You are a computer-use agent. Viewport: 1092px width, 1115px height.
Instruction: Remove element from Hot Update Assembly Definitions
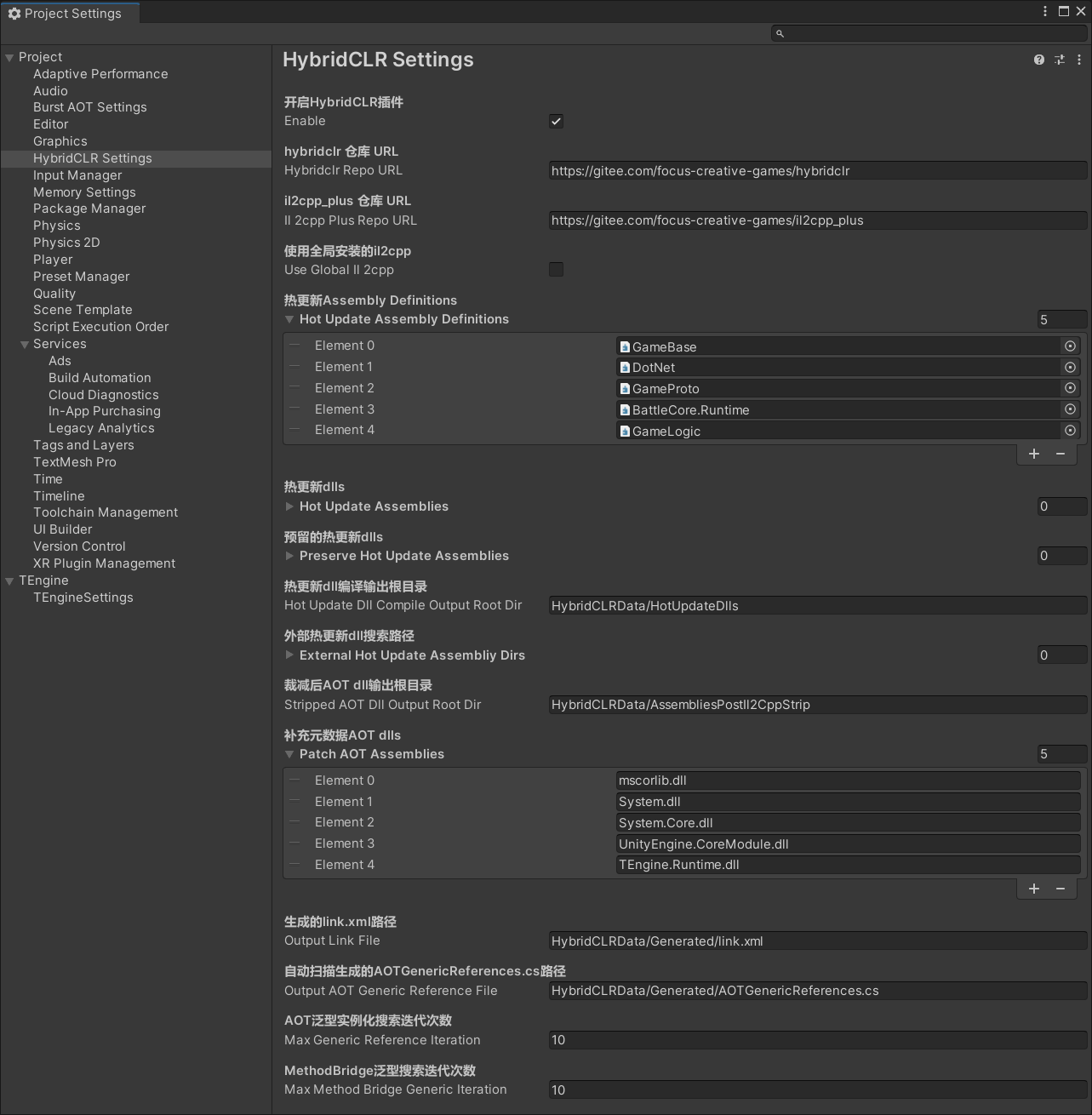pyautogui.click(x=1061, y=454)
